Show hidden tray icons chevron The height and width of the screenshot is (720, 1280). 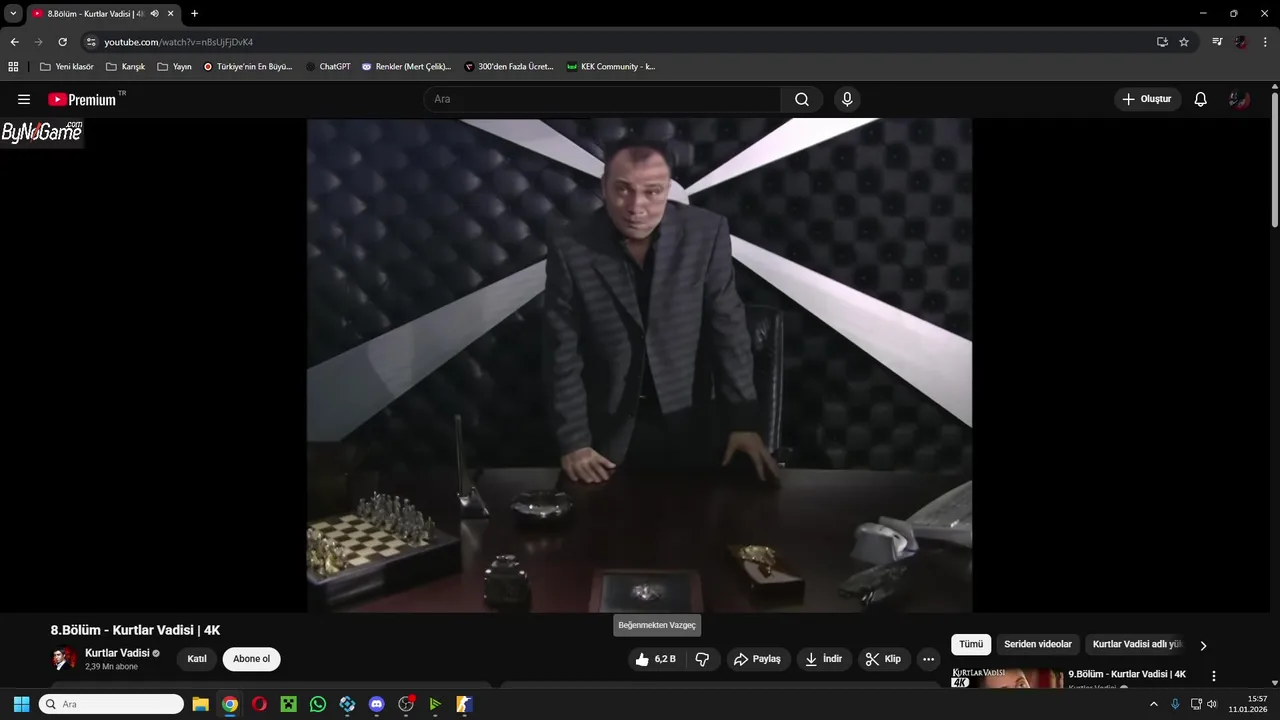click(1154, 704)
